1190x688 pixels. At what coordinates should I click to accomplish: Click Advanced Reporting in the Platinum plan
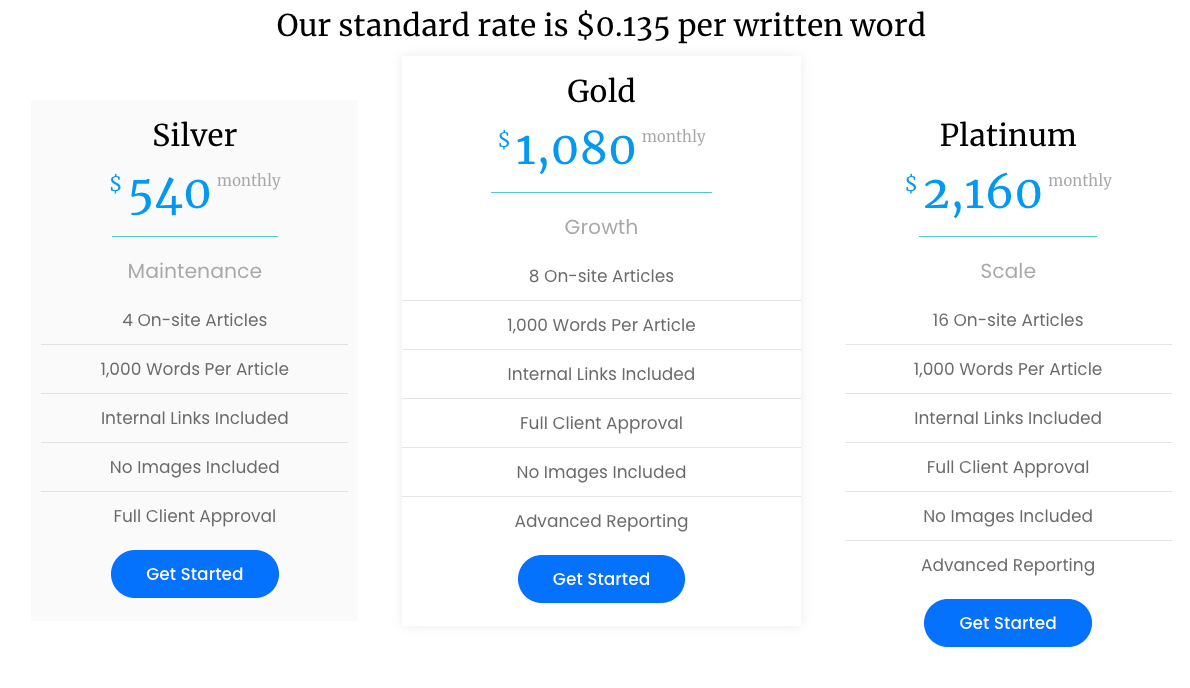pos(1008,565)
